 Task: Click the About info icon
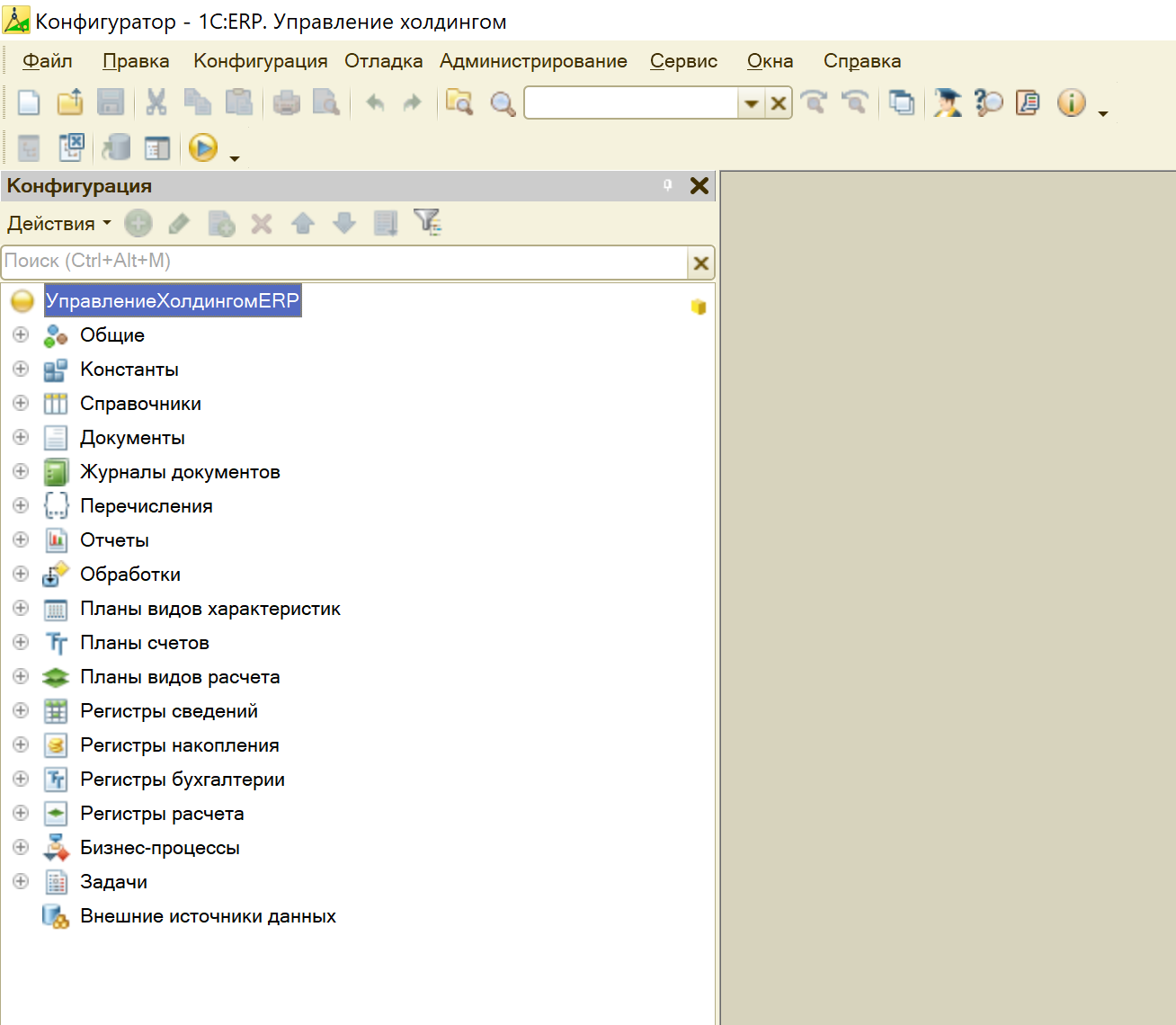click(1072, 102)
